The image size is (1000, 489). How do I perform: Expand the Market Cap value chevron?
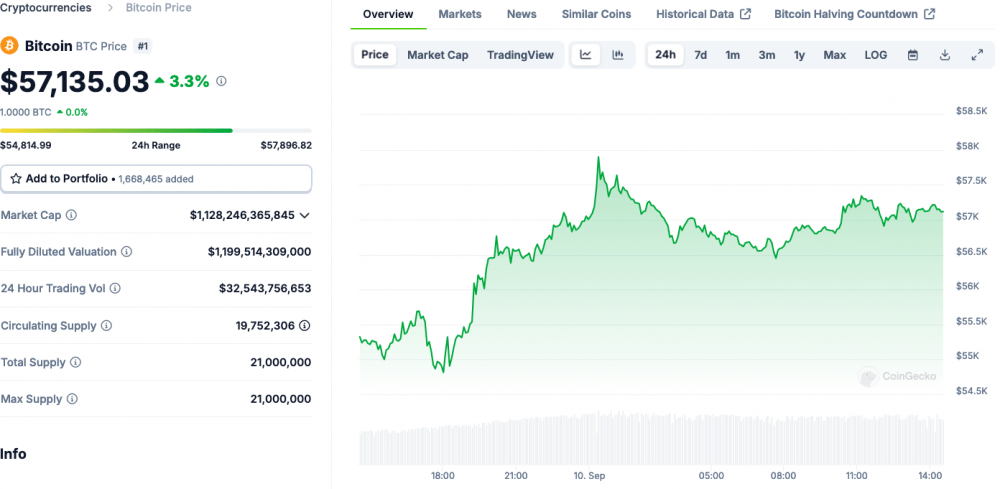click(x=305, y=215)
